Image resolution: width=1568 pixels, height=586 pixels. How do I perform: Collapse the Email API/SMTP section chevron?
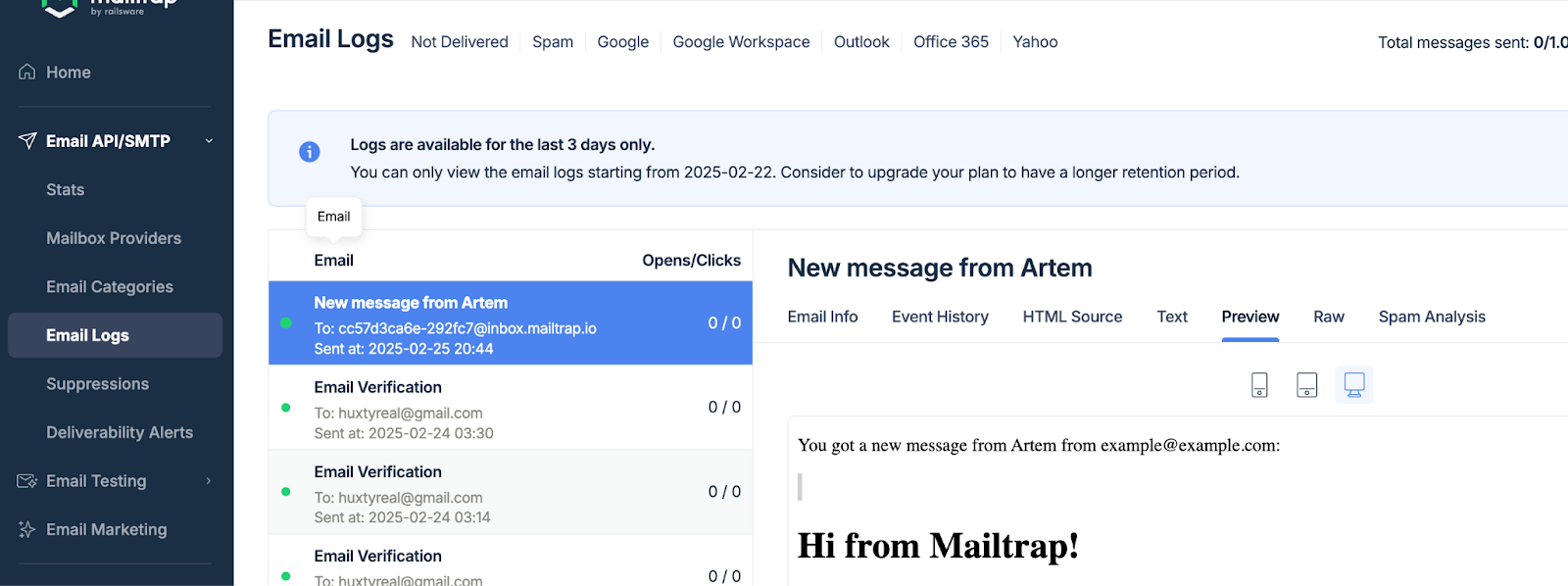pyautogui.click(x=209, y=141)
